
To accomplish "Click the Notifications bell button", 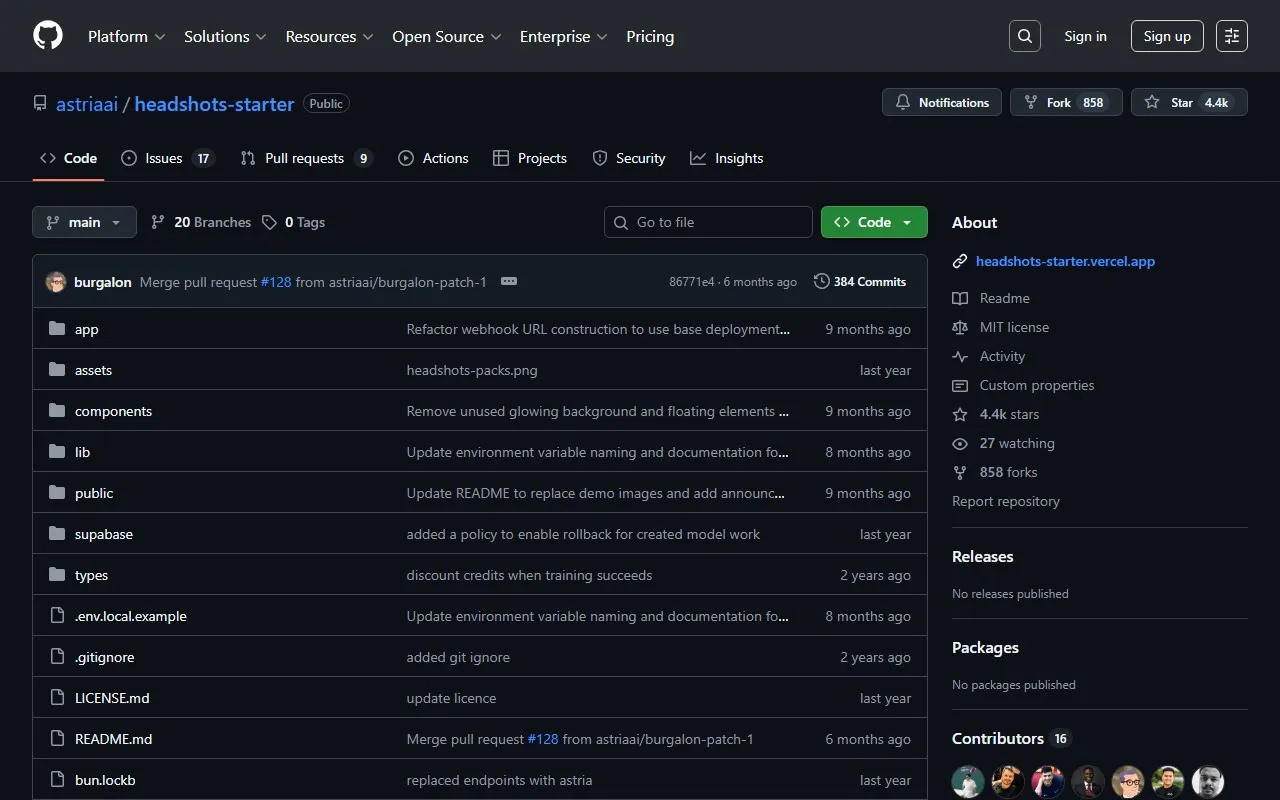I will [x=942, y=102].
